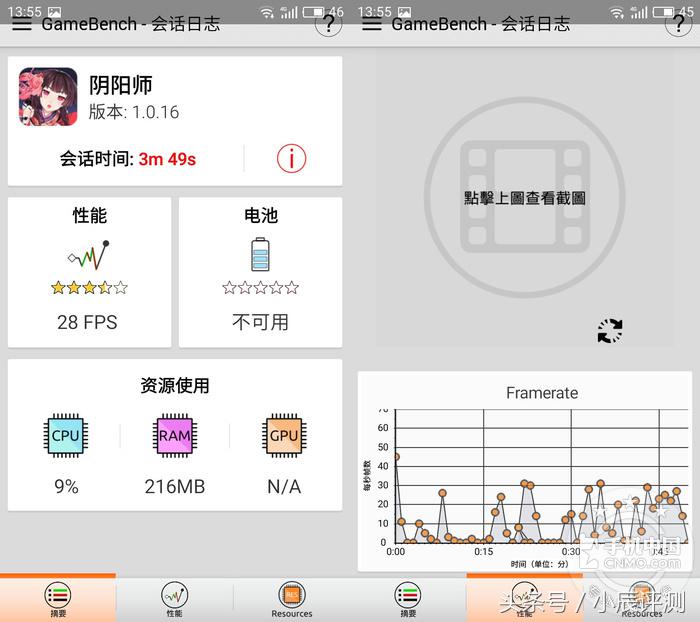This screenshot has height=622, width=700.
Task: Tap session time 3m 49s
Action: [167, 159]
